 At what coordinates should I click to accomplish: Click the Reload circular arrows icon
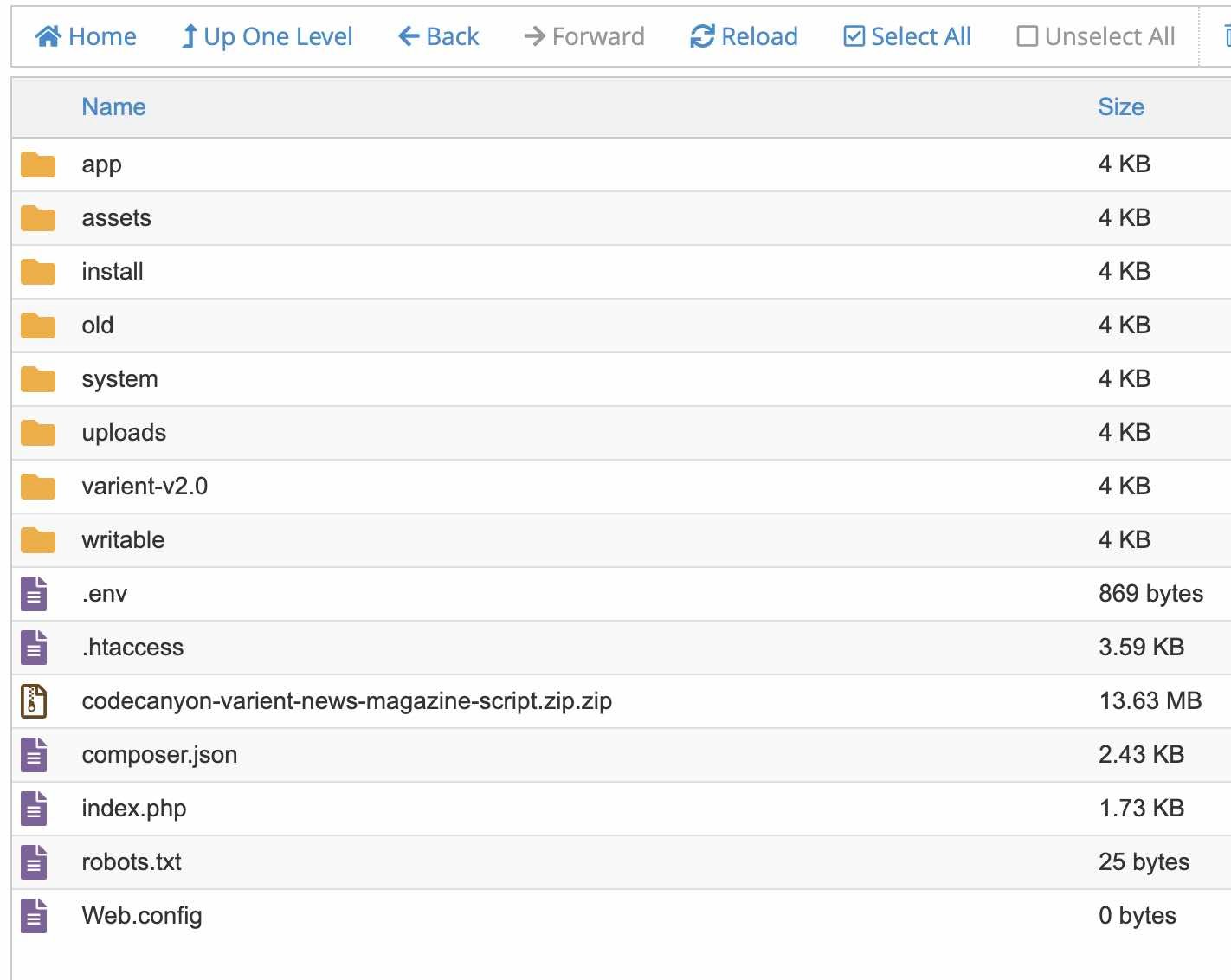702,36
